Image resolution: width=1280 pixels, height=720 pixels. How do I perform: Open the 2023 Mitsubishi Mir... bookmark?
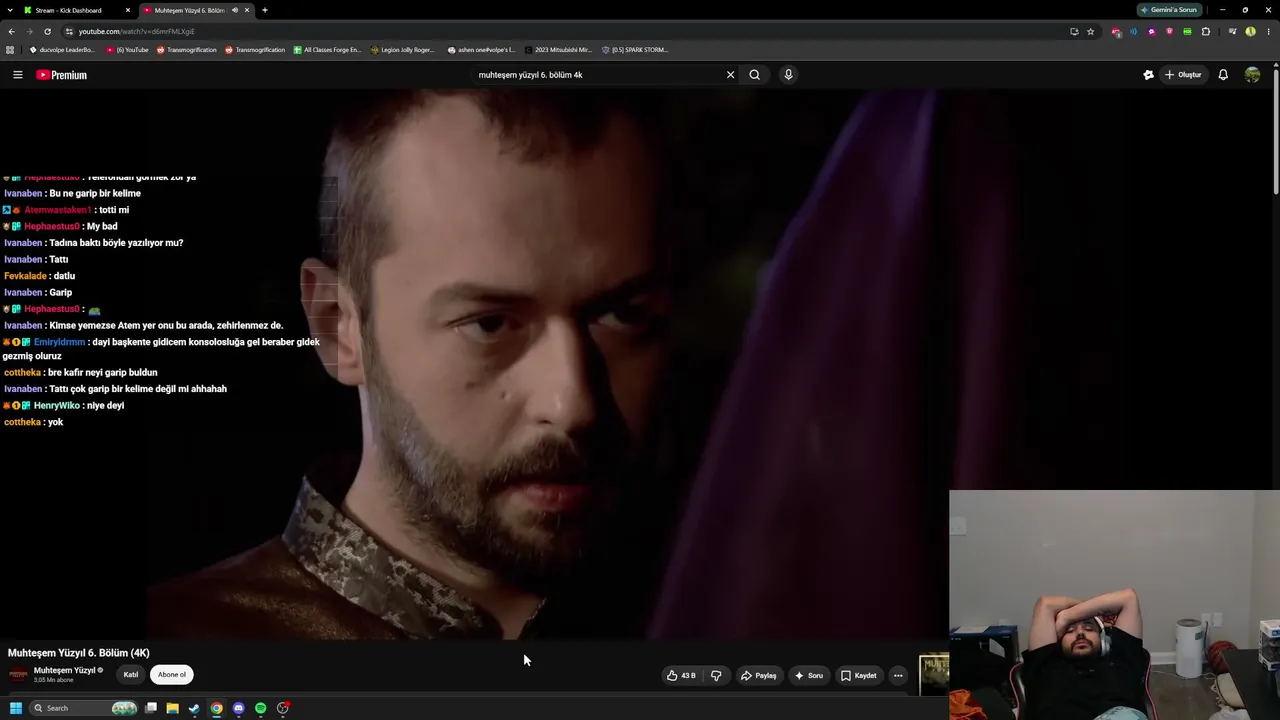(558, 50)
